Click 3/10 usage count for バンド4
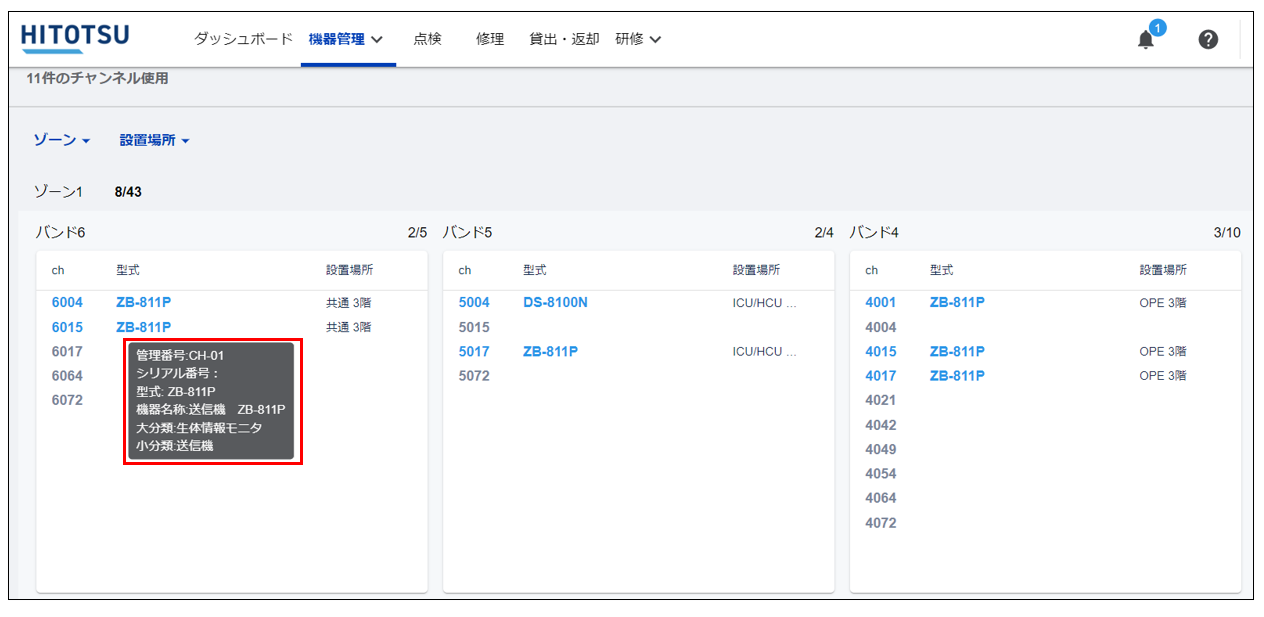The height and width of the screenshot is (617, 1264). pyautogui.click(x=1227, y=232)
